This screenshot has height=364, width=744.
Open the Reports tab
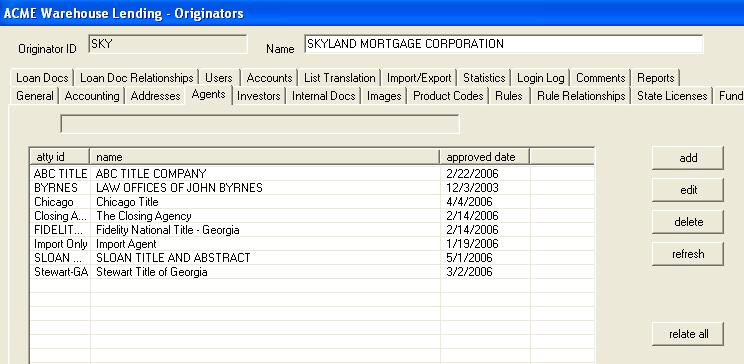tap(655, 78)
